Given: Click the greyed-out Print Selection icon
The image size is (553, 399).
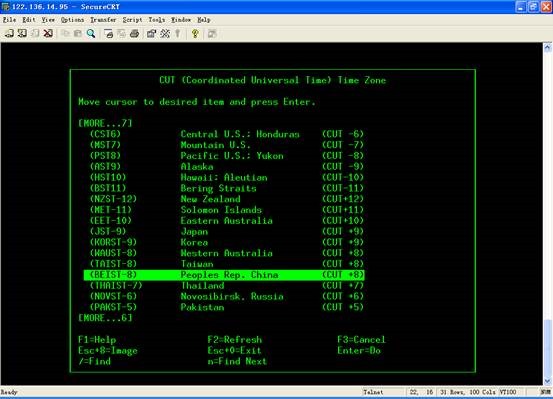Looking at the screenshot, I should (121, 34).
